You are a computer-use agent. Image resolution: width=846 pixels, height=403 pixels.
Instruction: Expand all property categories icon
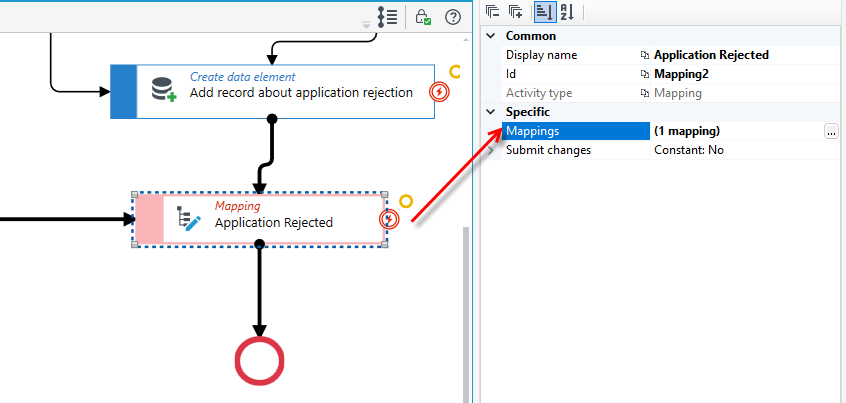pos(516,11)
